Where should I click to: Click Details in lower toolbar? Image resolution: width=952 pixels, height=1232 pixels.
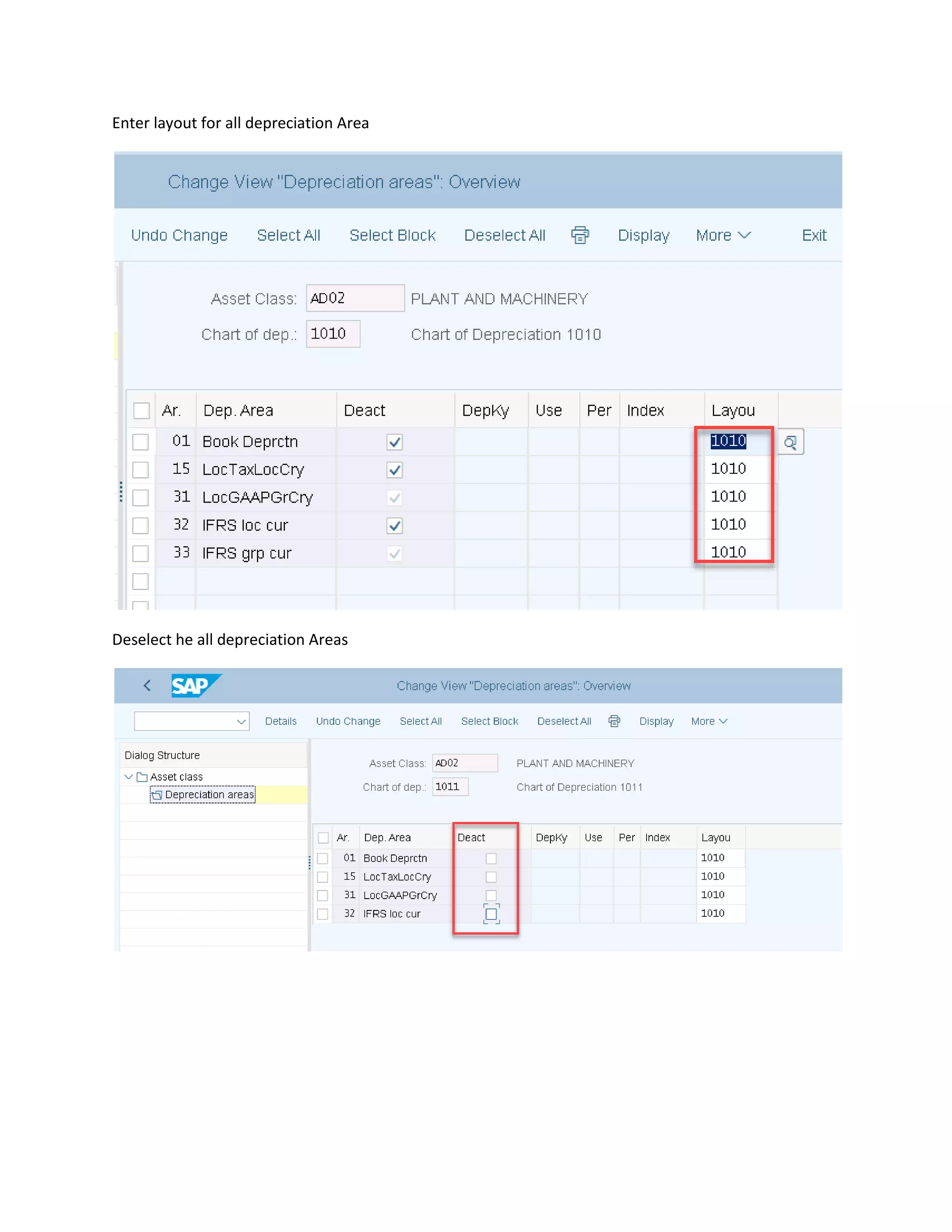click(281, 721)
